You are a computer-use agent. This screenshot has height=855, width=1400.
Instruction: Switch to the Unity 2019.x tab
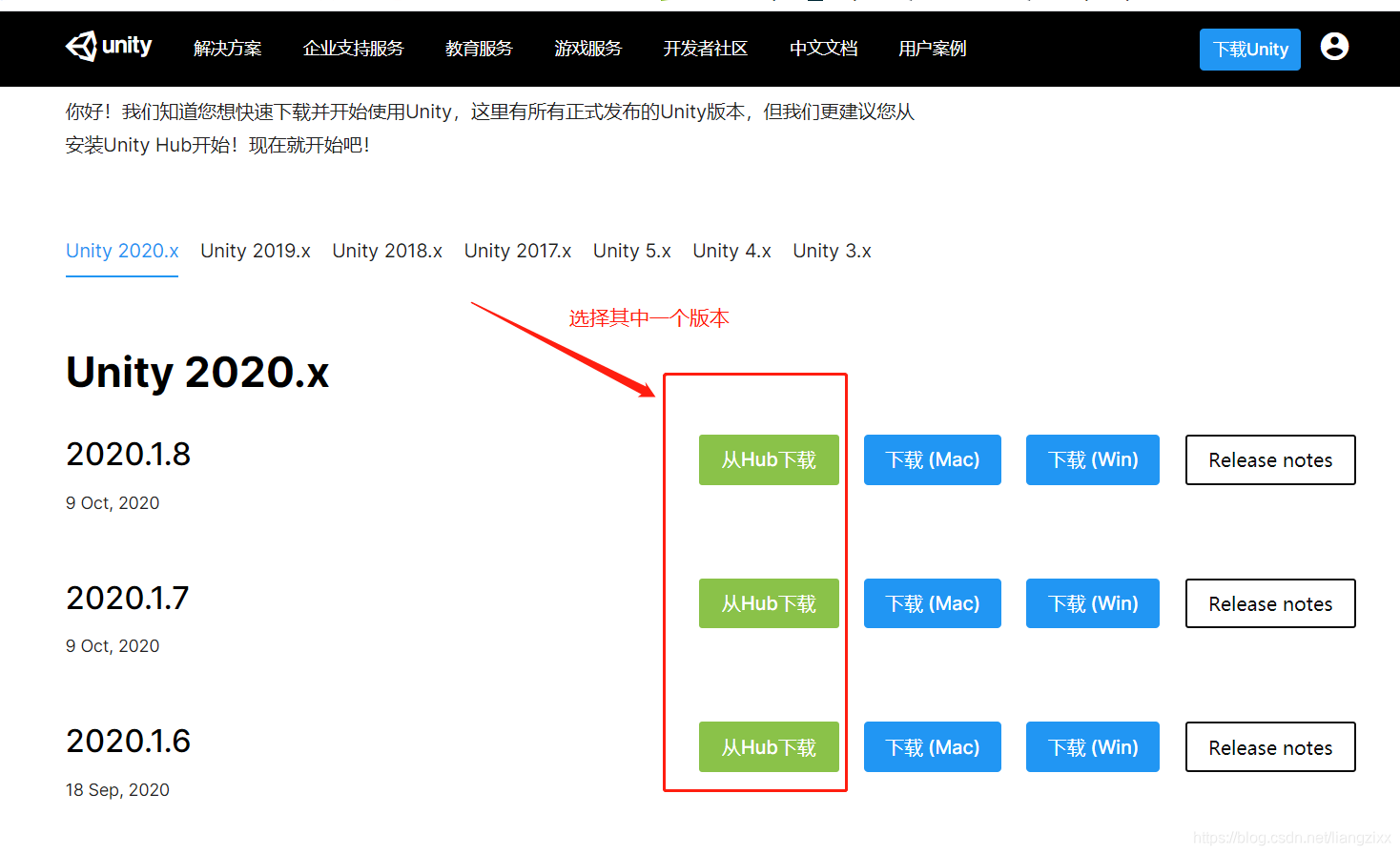pos(256,251)
